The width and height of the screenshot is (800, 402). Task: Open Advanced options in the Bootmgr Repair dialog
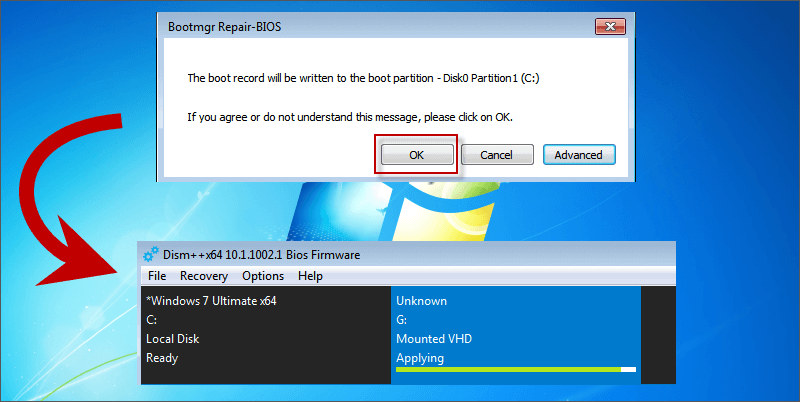579,155
